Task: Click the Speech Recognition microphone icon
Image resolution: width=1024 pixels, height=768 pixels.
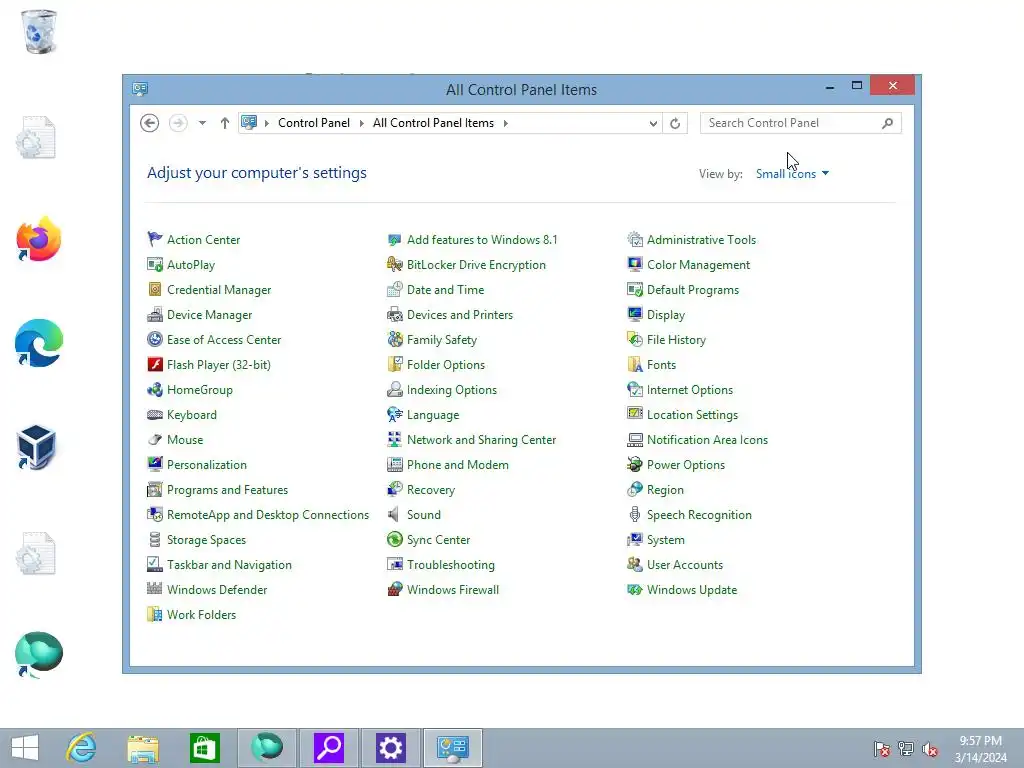Action: [x=635, y=515]
